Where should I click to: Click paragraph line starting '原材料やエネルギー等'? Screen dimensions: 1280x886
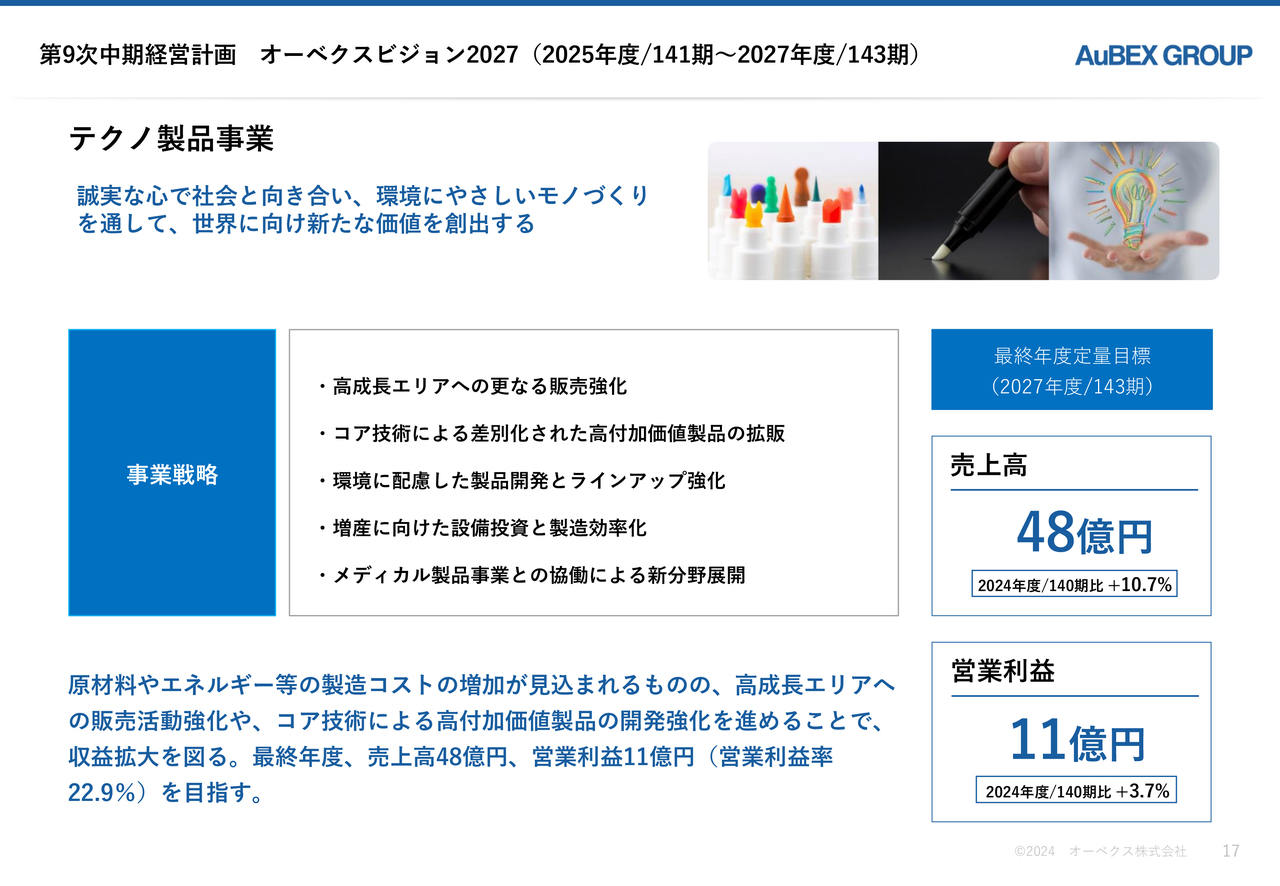click(482, 685)
